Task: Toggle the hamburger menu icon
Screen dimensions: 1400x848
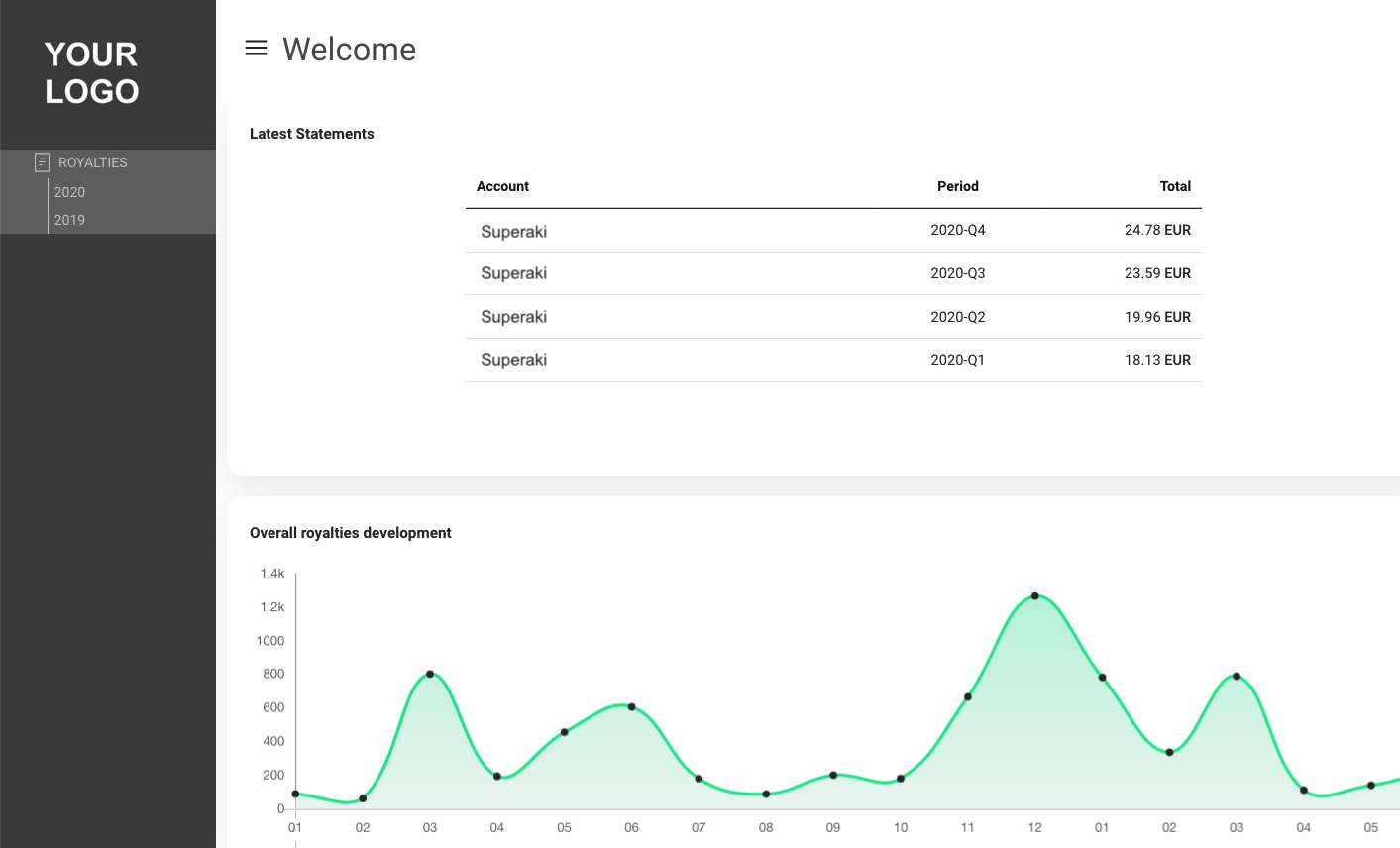Action: click(x=256, y=48)
